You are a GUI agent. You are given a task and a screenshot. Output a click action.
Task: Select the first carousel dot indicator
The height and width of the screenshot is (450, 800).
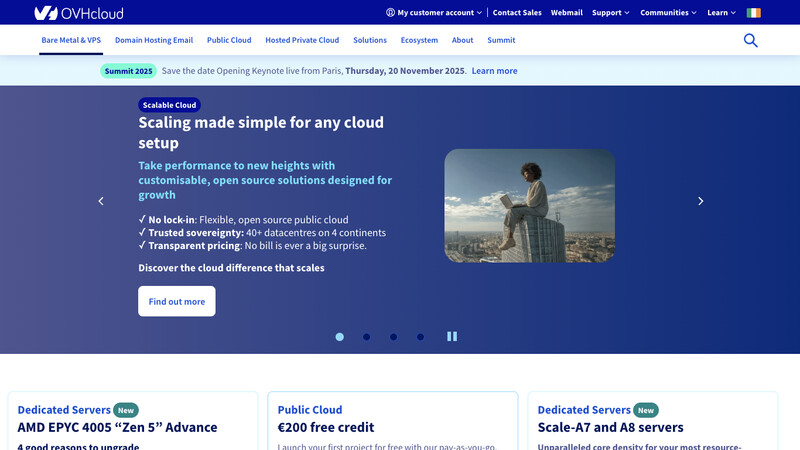(340, 337)
